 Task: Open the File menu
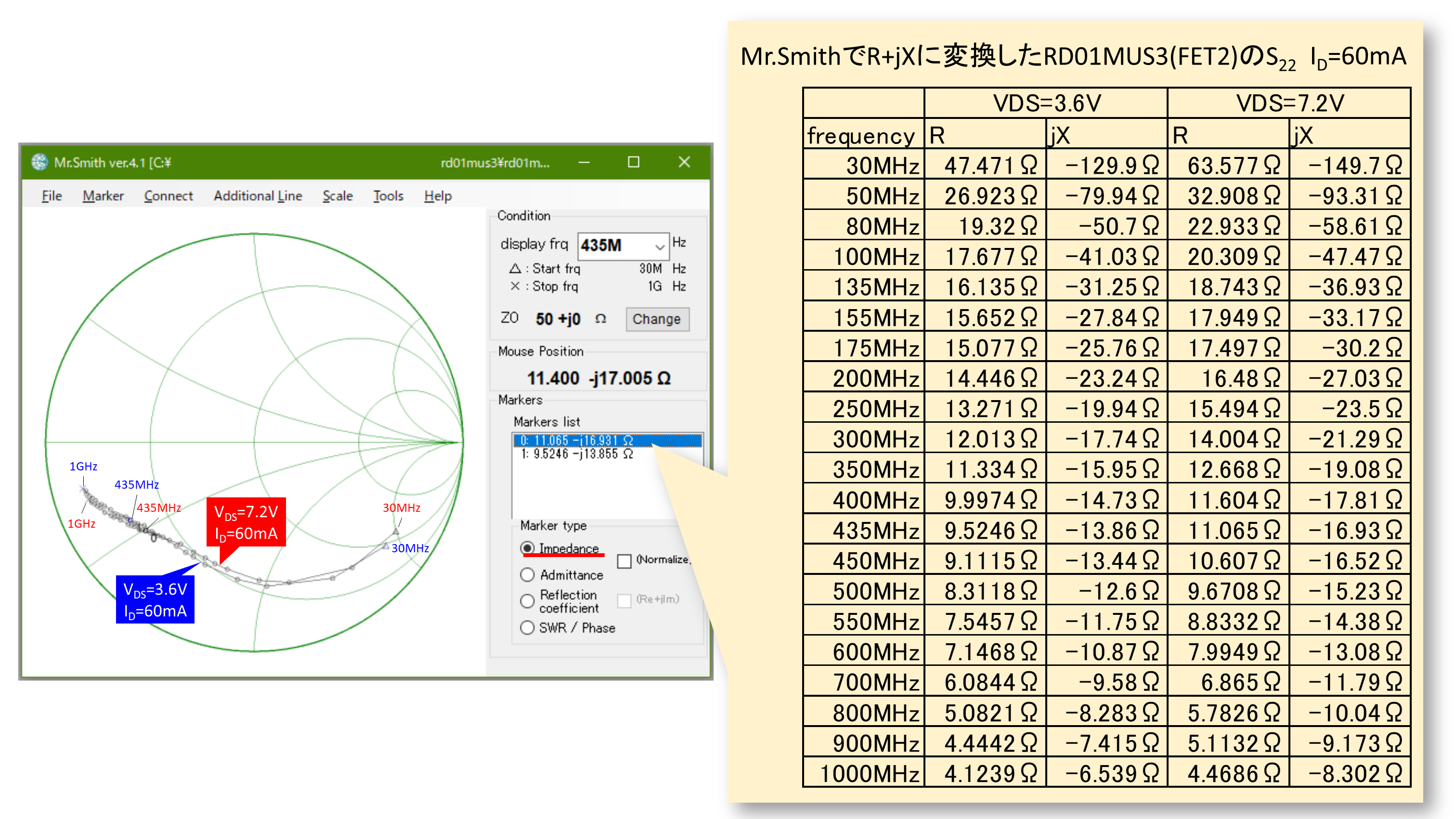point(52,195)
